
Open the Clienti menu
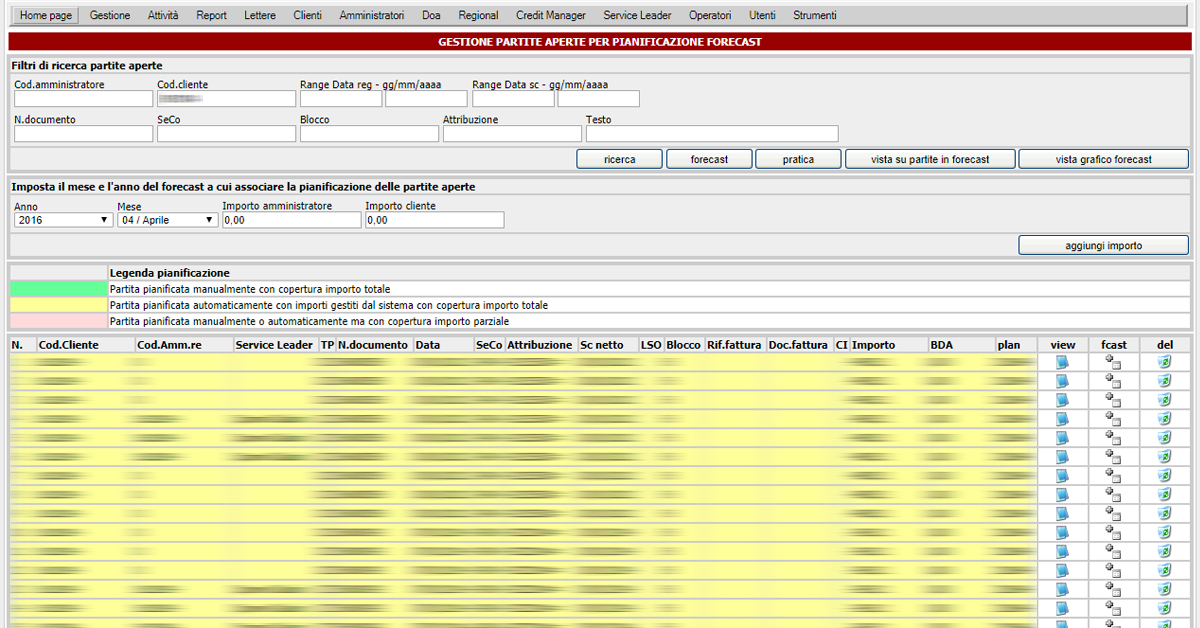[x=308, y=16]
